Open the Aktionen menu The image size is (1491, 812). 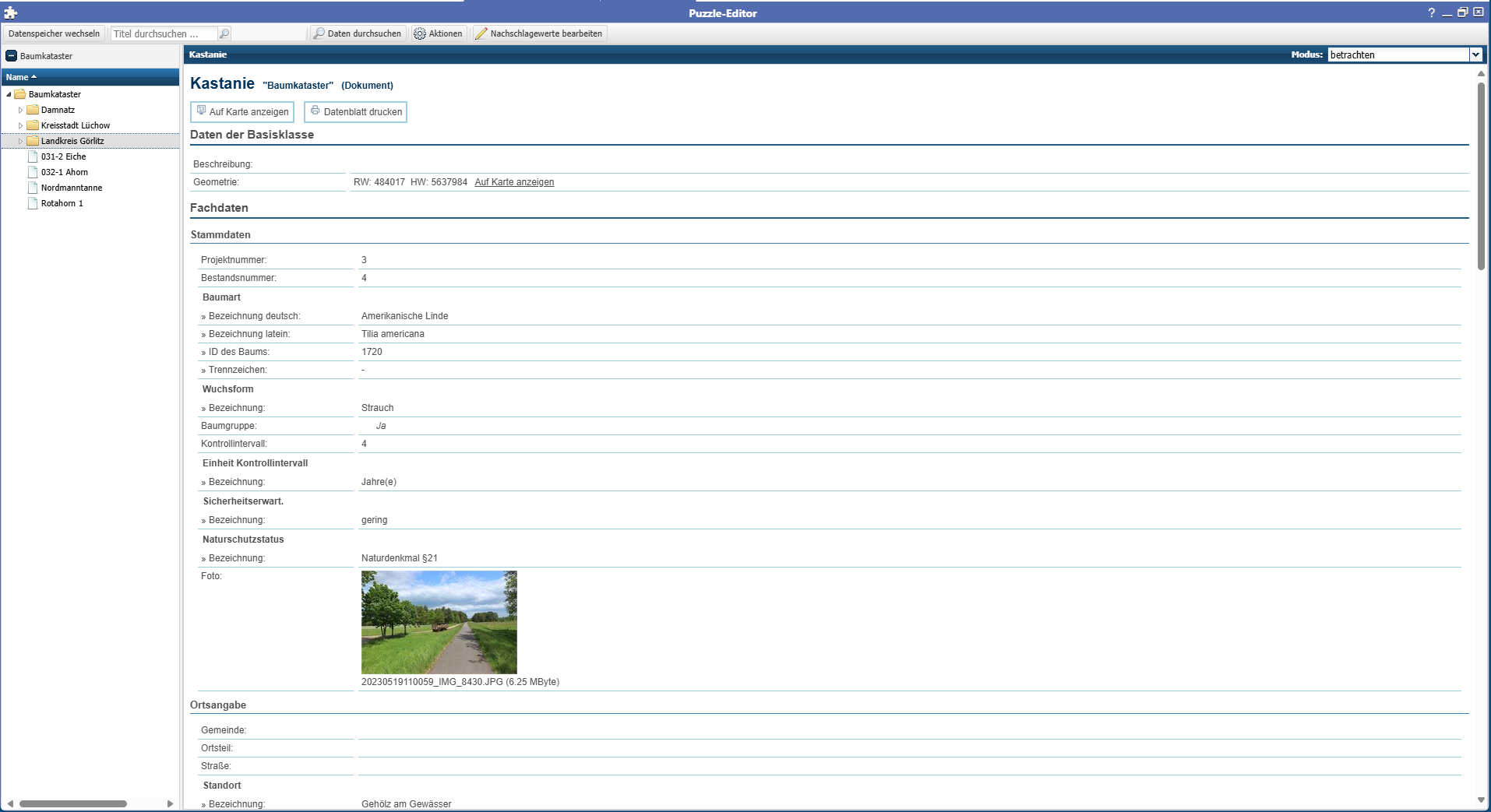click(x=438, y=33)
